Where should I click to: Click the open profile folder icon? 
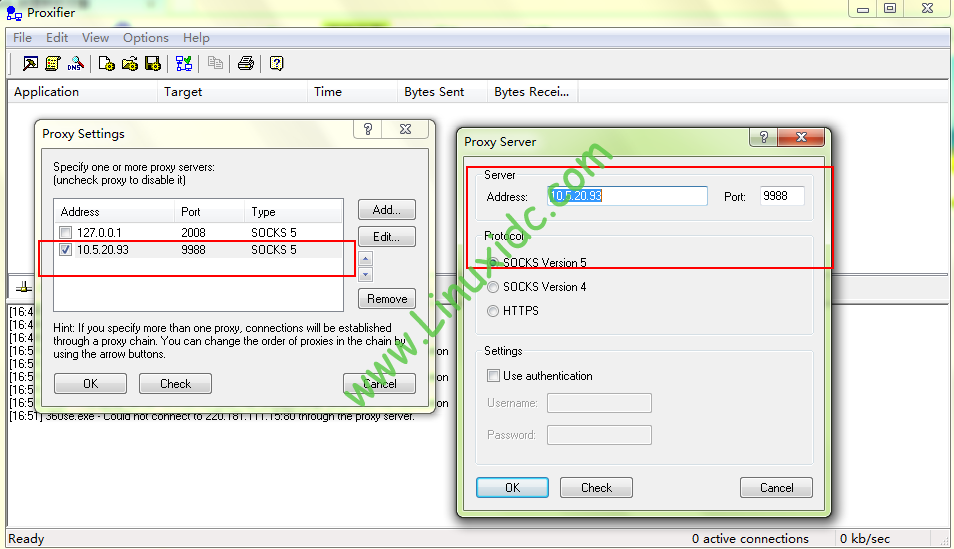click(130, 64)
